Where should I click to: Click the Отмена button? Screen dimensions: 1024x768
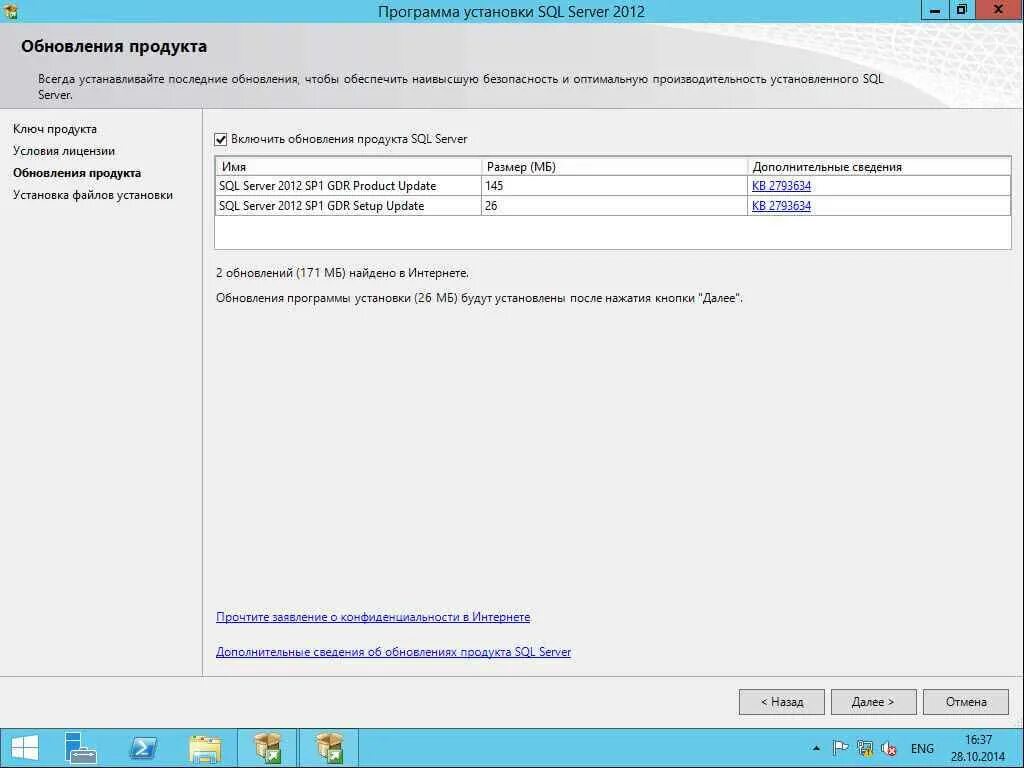tap(966, 702)
